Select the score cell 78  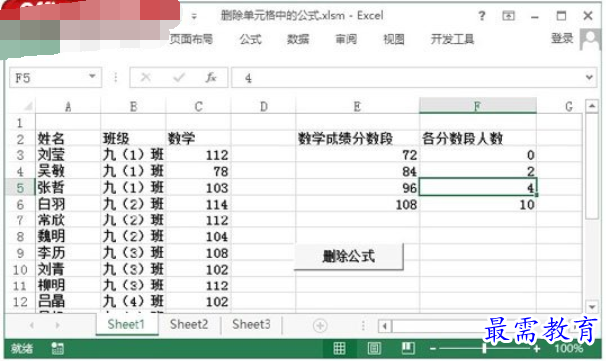199,171
